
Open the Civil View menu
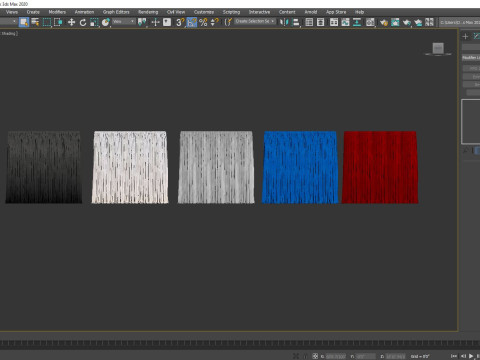pos(176,12)
